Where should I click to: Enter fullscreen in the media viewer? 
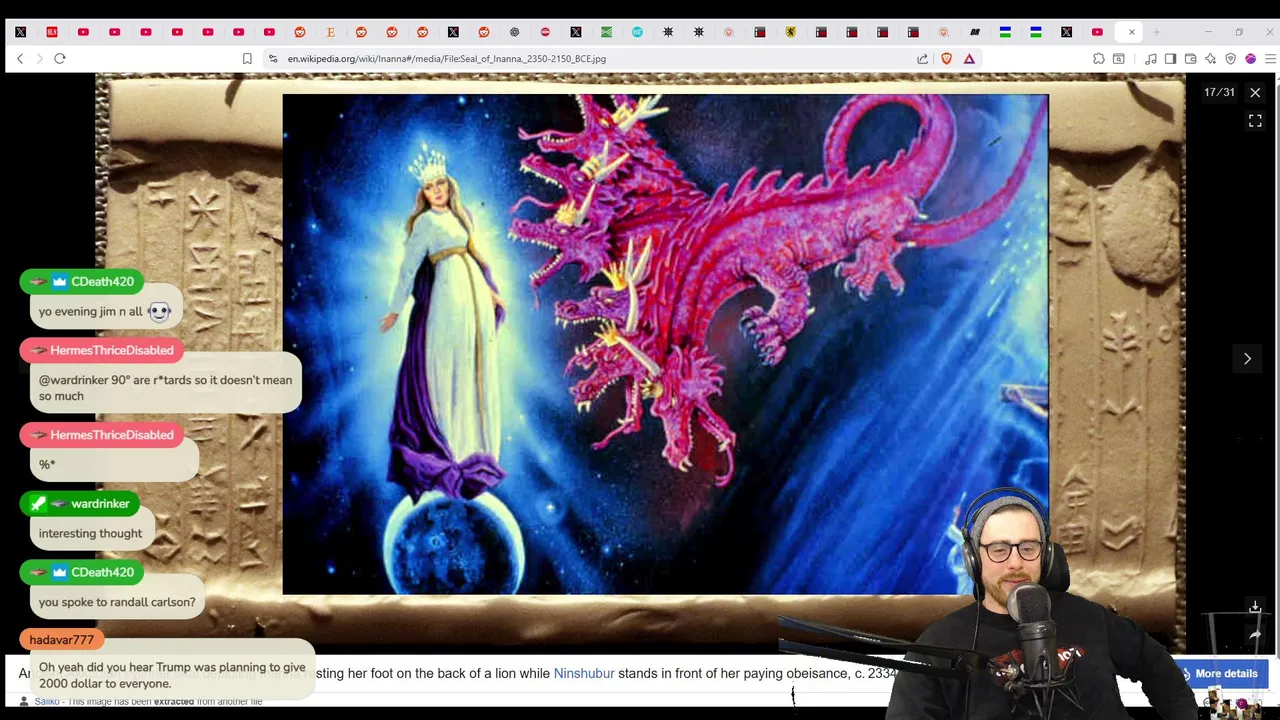point(1255,121)
